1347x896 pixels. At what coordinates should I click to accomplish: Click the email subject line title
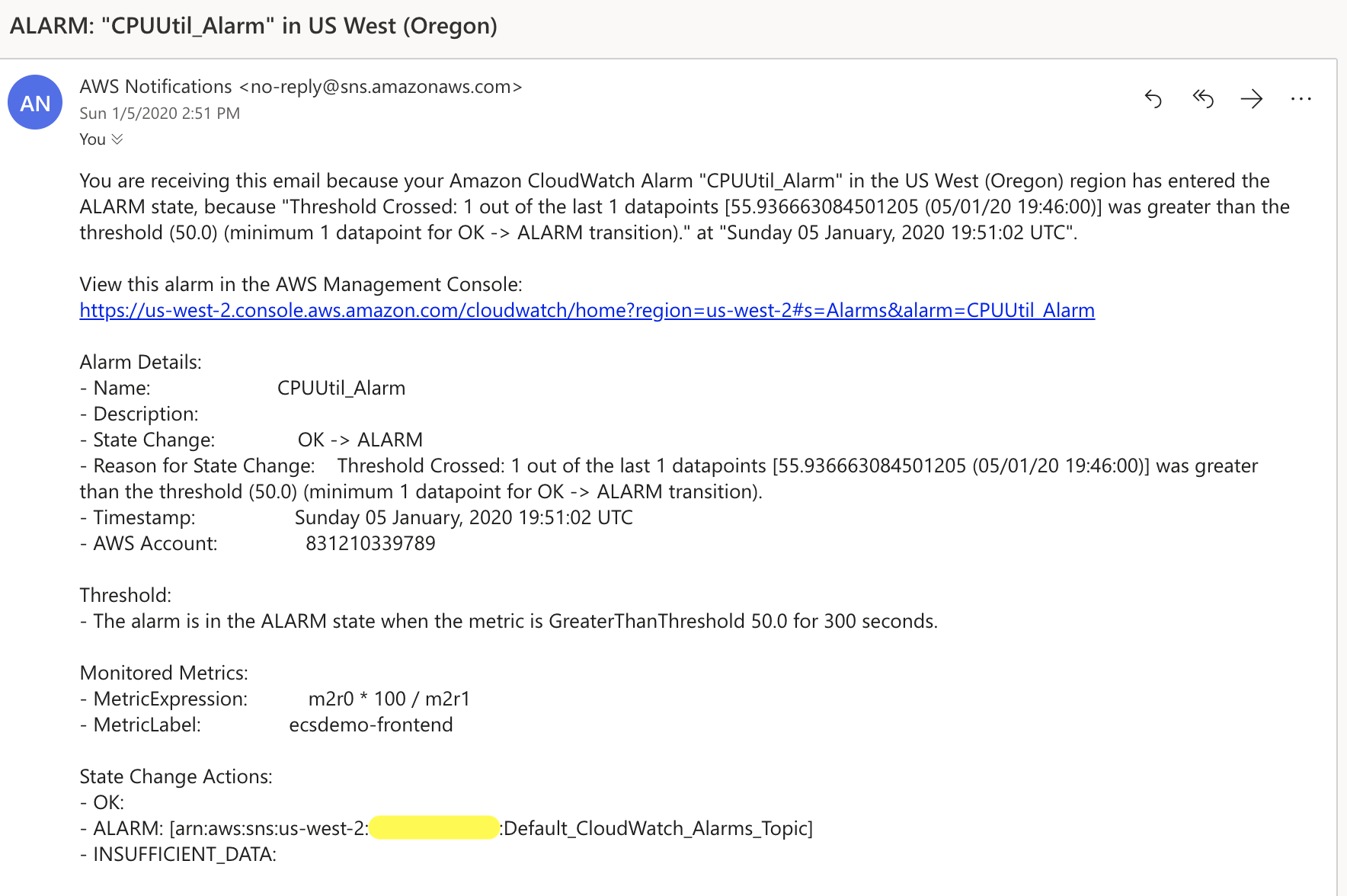[253, 26]
